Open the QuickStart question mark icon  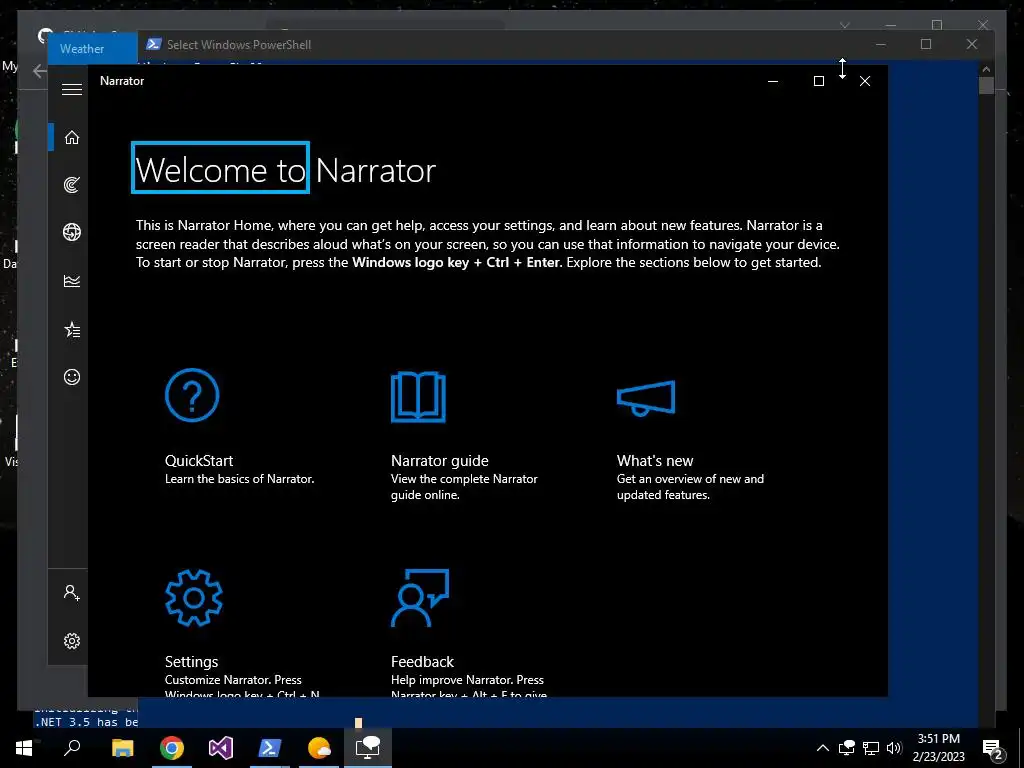coord(192,395)
